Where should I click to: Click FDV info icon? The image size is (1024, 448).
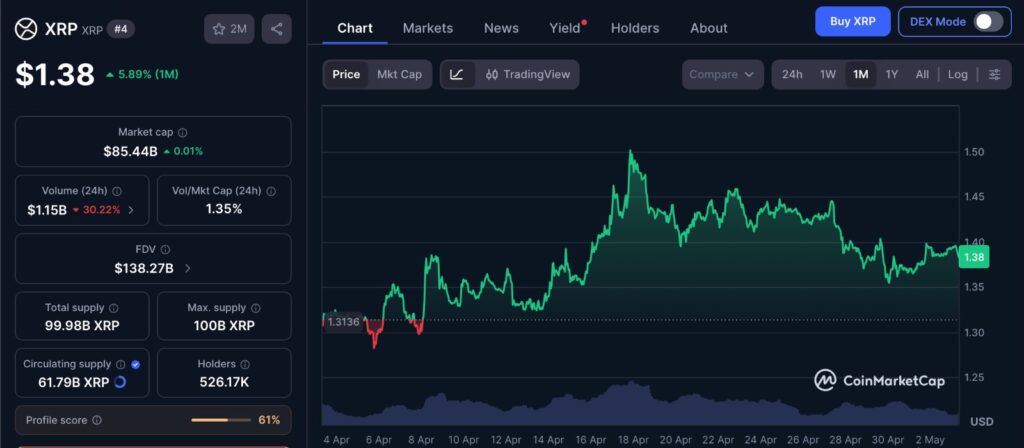(165, 249)
